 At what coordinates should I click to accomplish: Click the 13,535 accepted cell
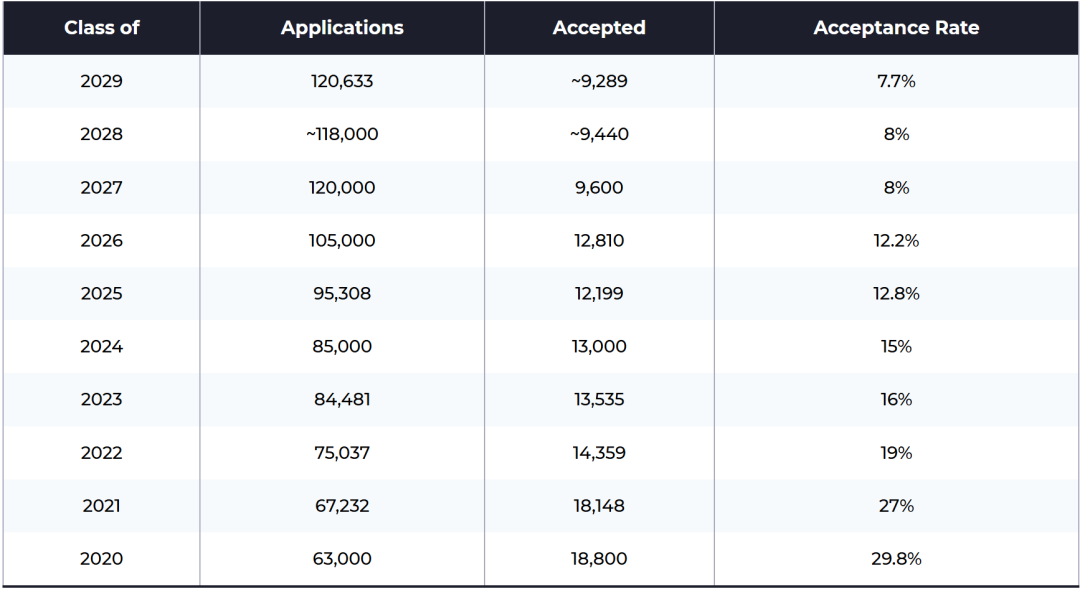[599, 399]
